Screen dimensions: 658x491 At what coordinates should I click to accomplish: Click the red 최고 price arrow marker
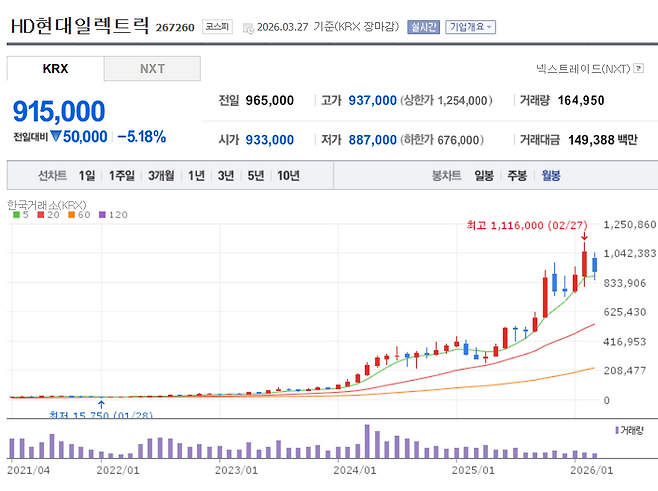pos(585,238)
